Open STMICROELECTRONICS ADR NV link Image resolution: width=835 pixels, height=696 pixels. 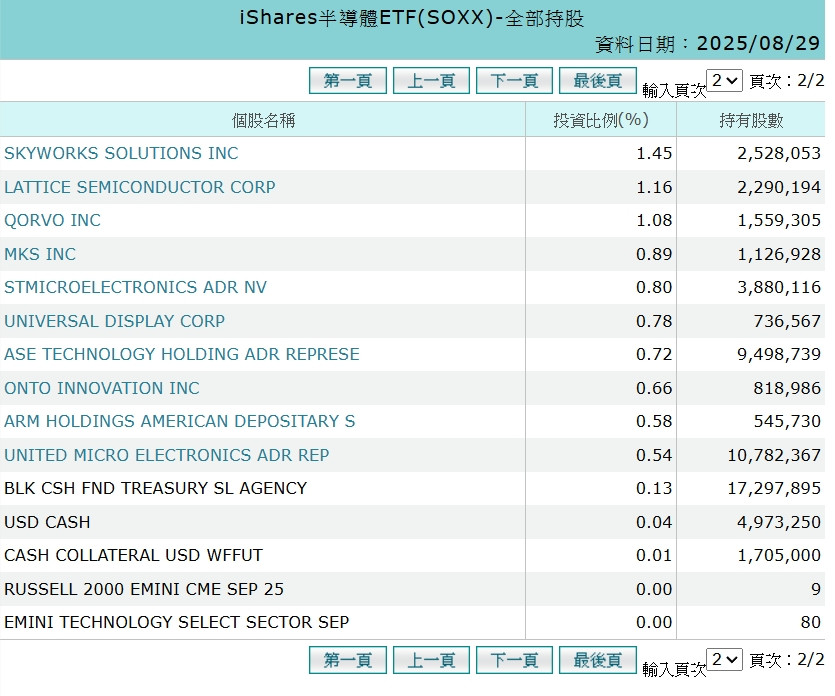click(135, 288)
